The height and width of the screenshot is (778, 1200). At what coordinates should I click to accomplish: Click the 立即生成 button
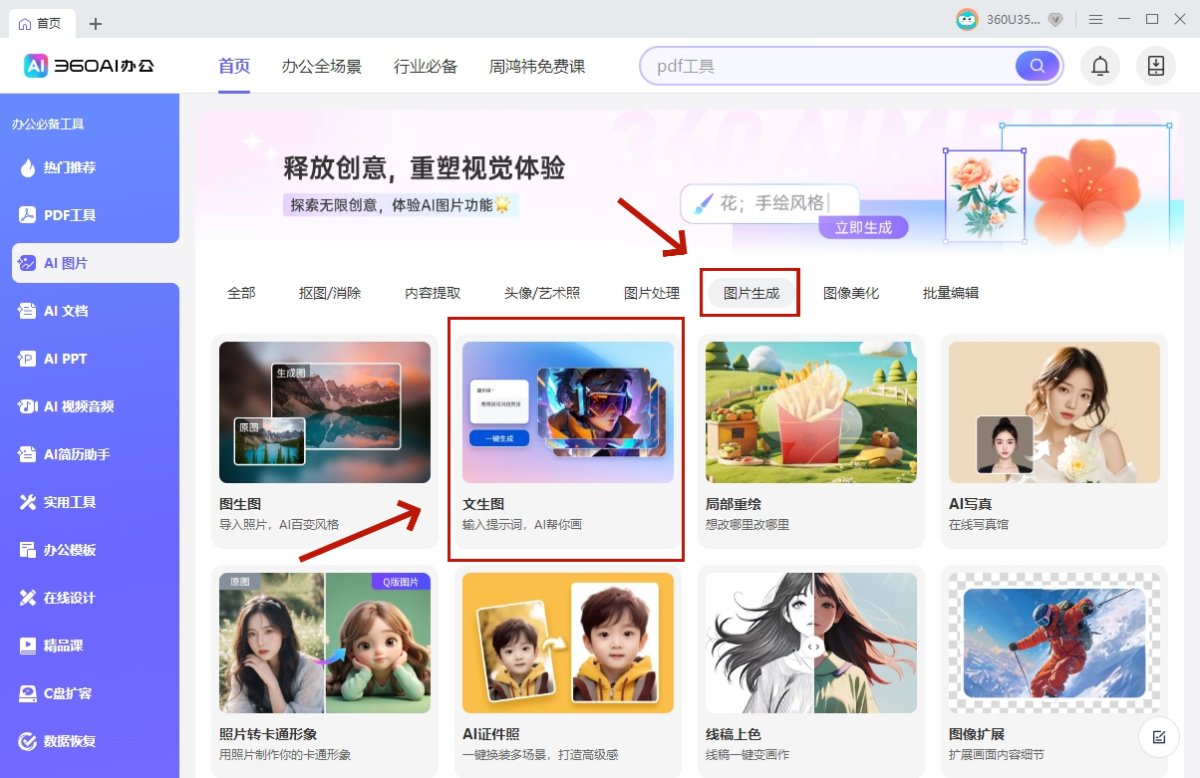click(x=863, y=227)
